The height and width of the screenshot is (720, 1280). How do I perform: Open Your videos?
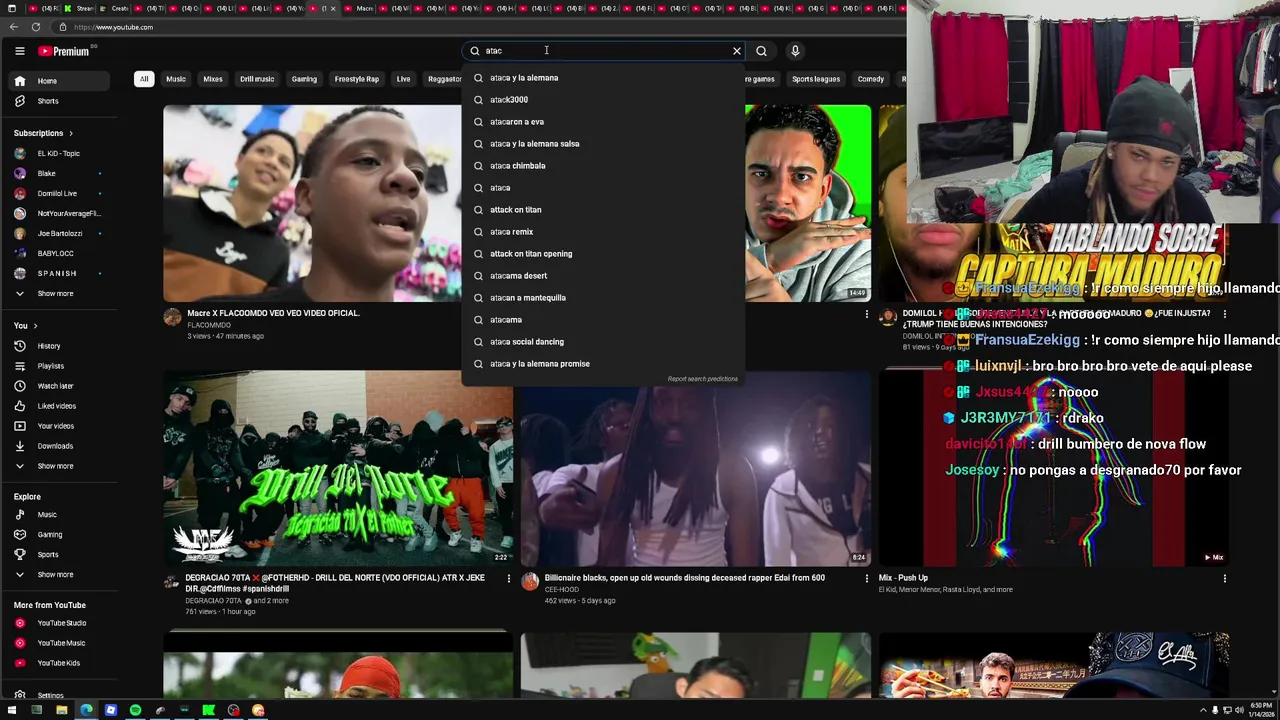click(59, 426)
